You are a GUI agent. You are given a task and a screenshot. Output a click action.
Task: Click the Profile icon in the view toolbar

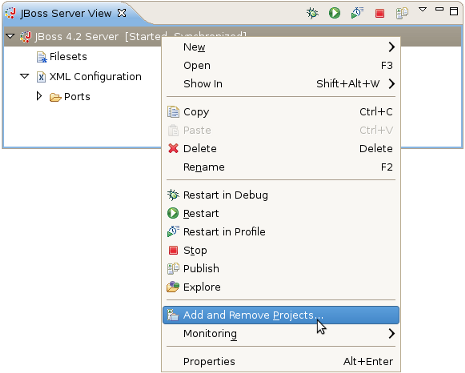[x=357, y=13]
